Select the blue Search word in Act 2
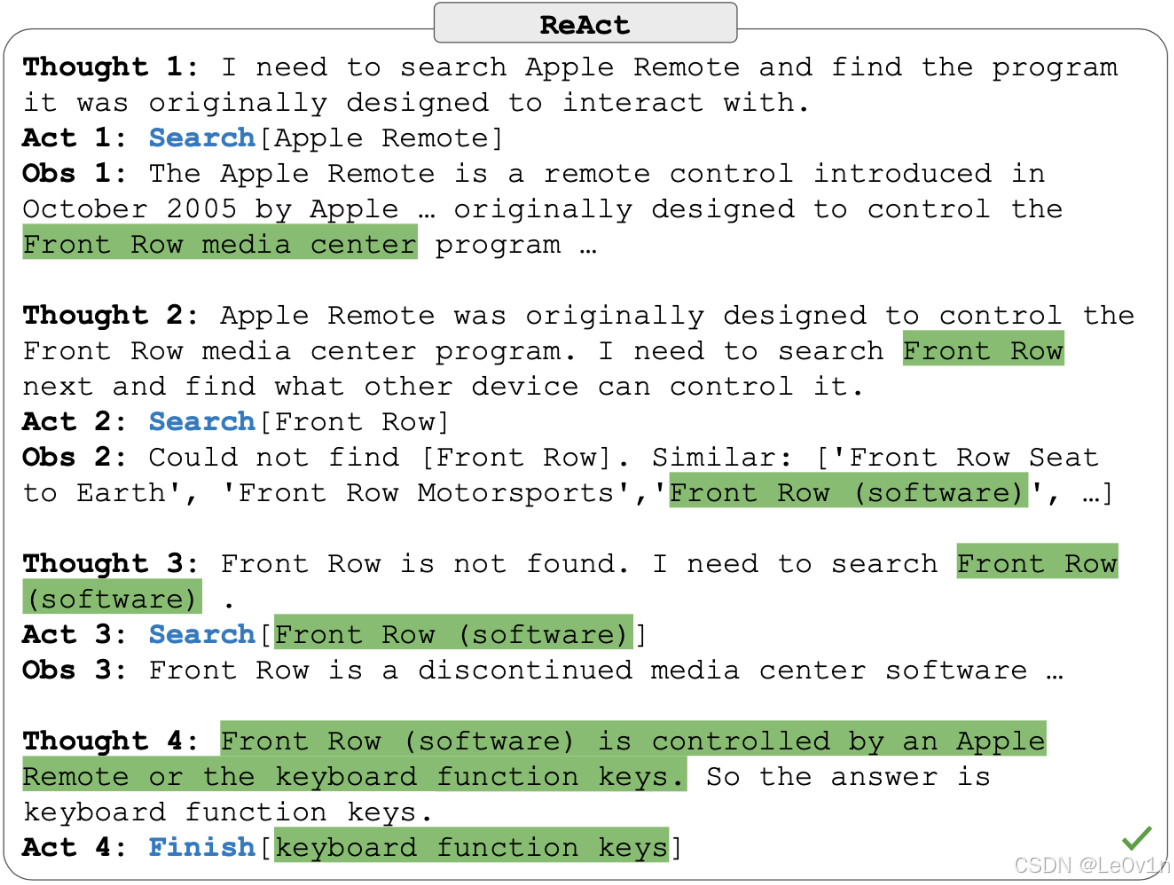 click(201, 422)
